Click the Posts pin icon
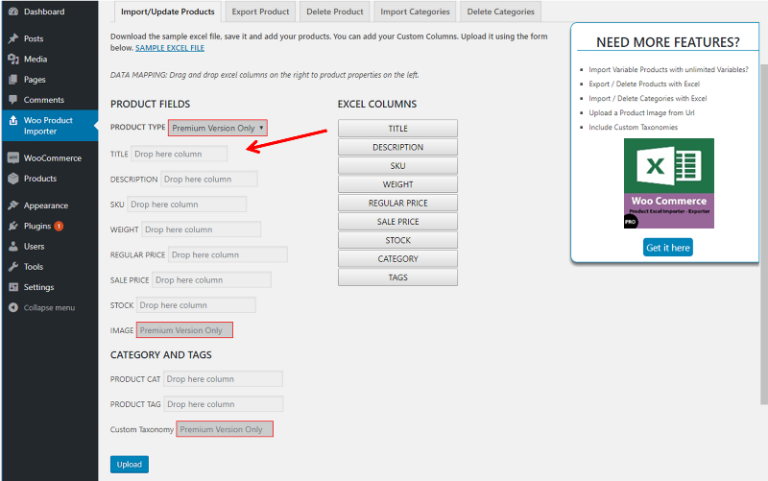This screenshot has width=768, height=481. 13,38
